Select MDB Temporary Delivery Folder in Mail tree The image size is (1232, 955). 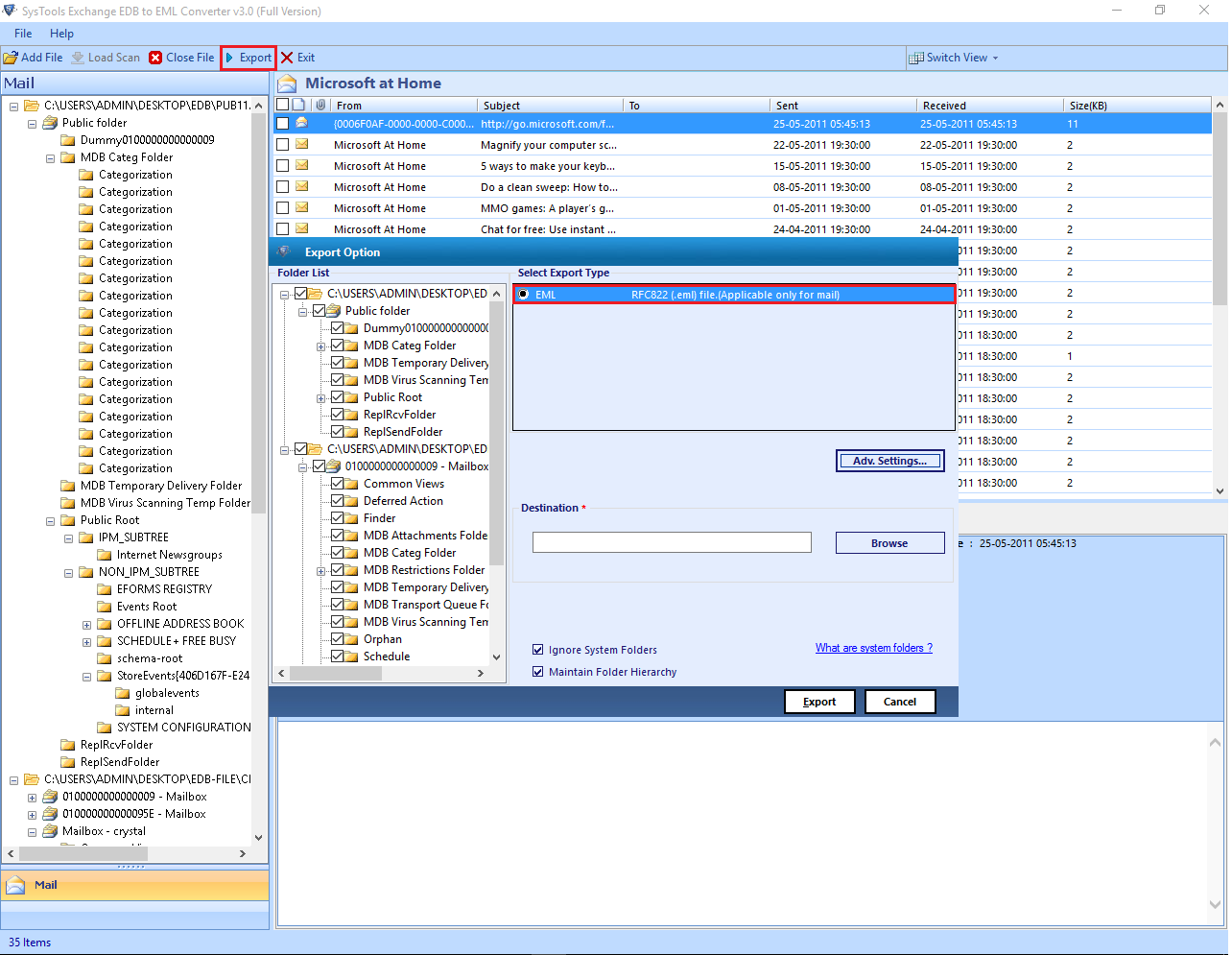click(x=161, y=486)
